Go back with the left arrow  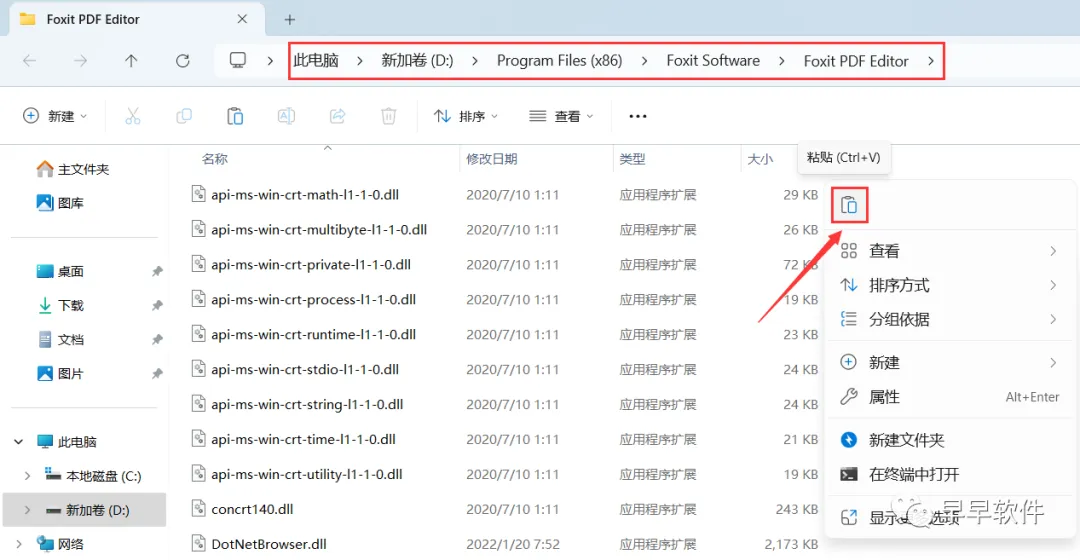tap(30, 61)
